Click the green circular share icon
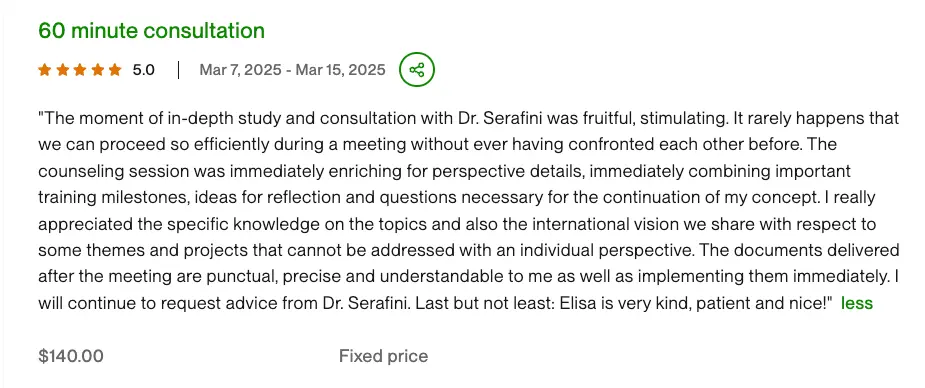This screenshot has height=388, width=925. tap(417, 70)
